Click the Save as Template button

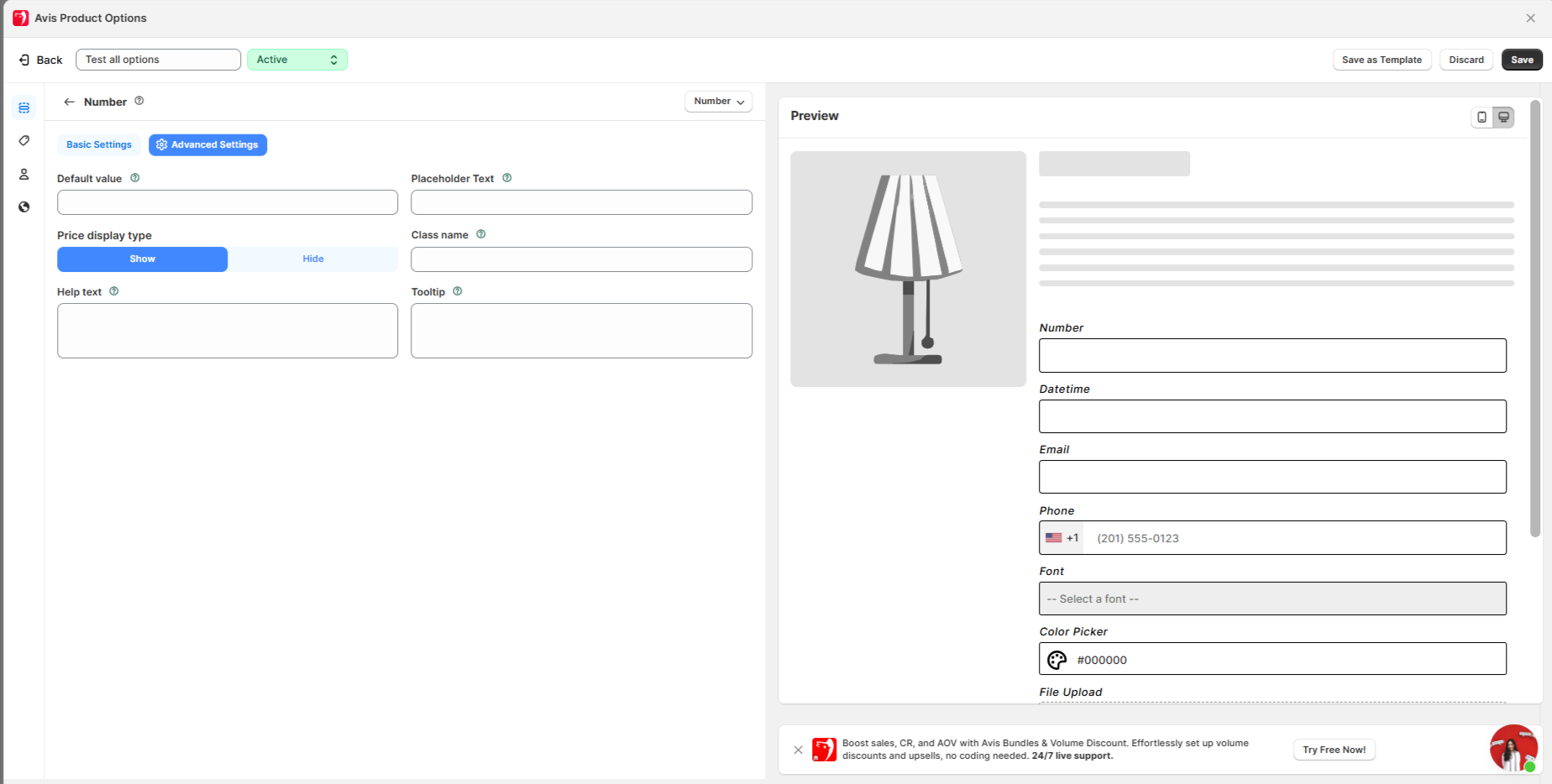click(1382, 60)
